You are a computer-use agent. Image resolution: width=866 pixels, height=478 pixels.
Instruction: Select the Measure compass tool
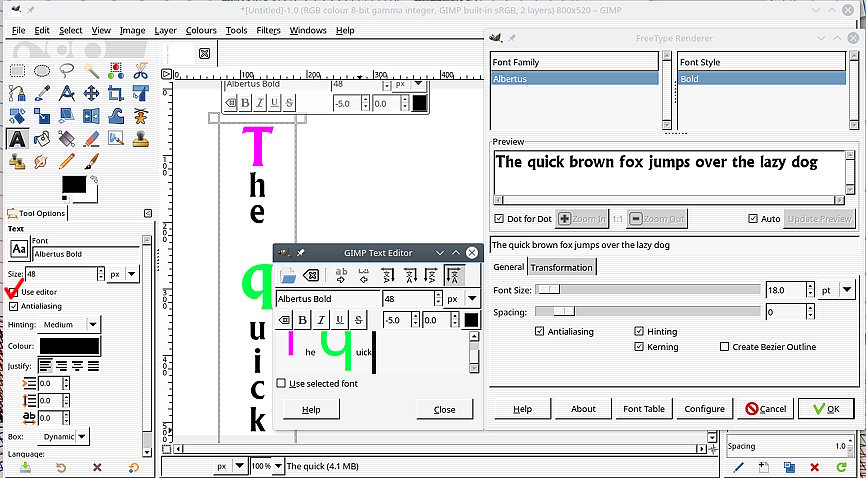coord(67,93)
